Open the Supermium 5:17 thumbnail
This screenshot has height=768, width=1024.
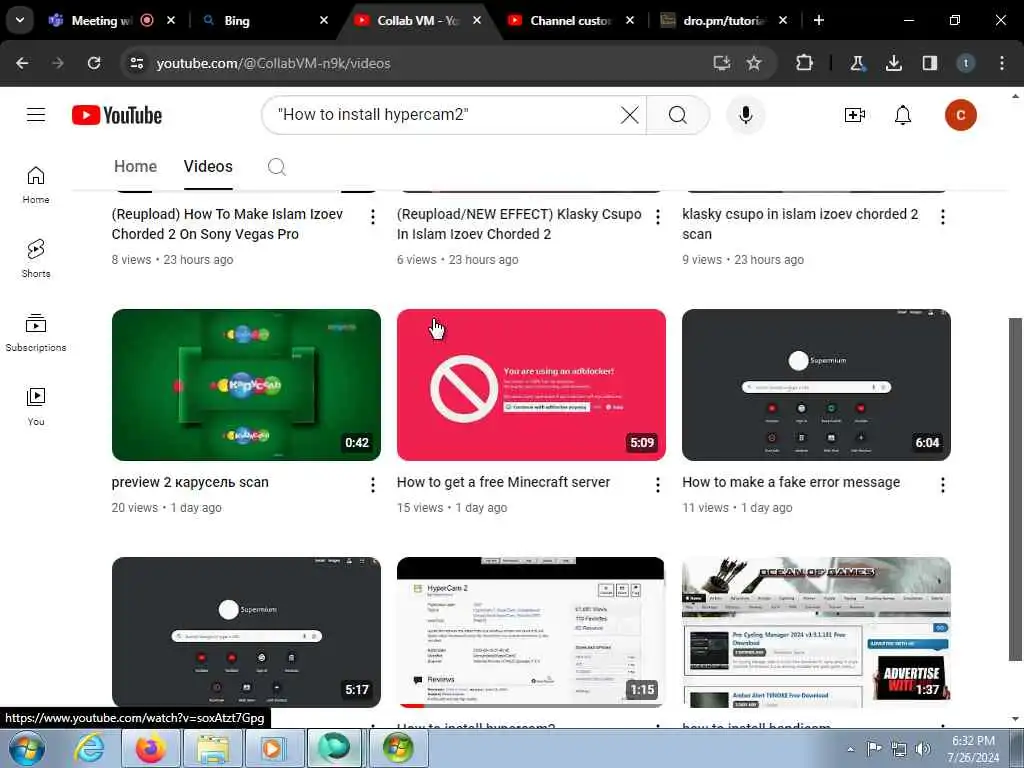coord(246,632)
